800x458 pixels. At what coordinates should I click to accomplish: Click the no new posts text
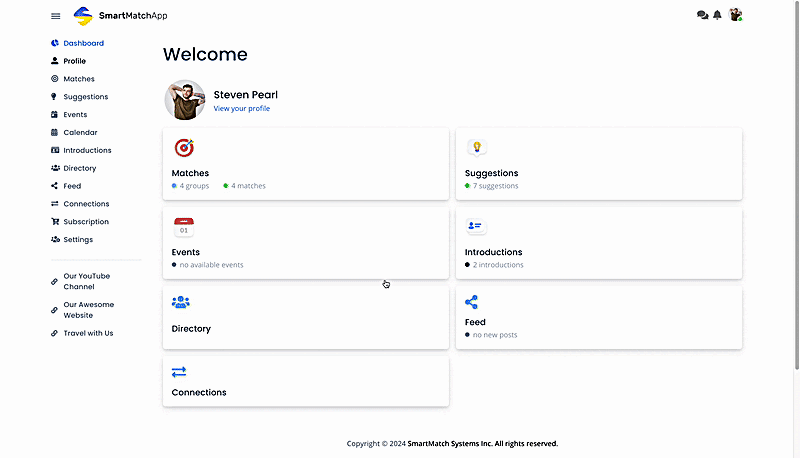[495, 335]
